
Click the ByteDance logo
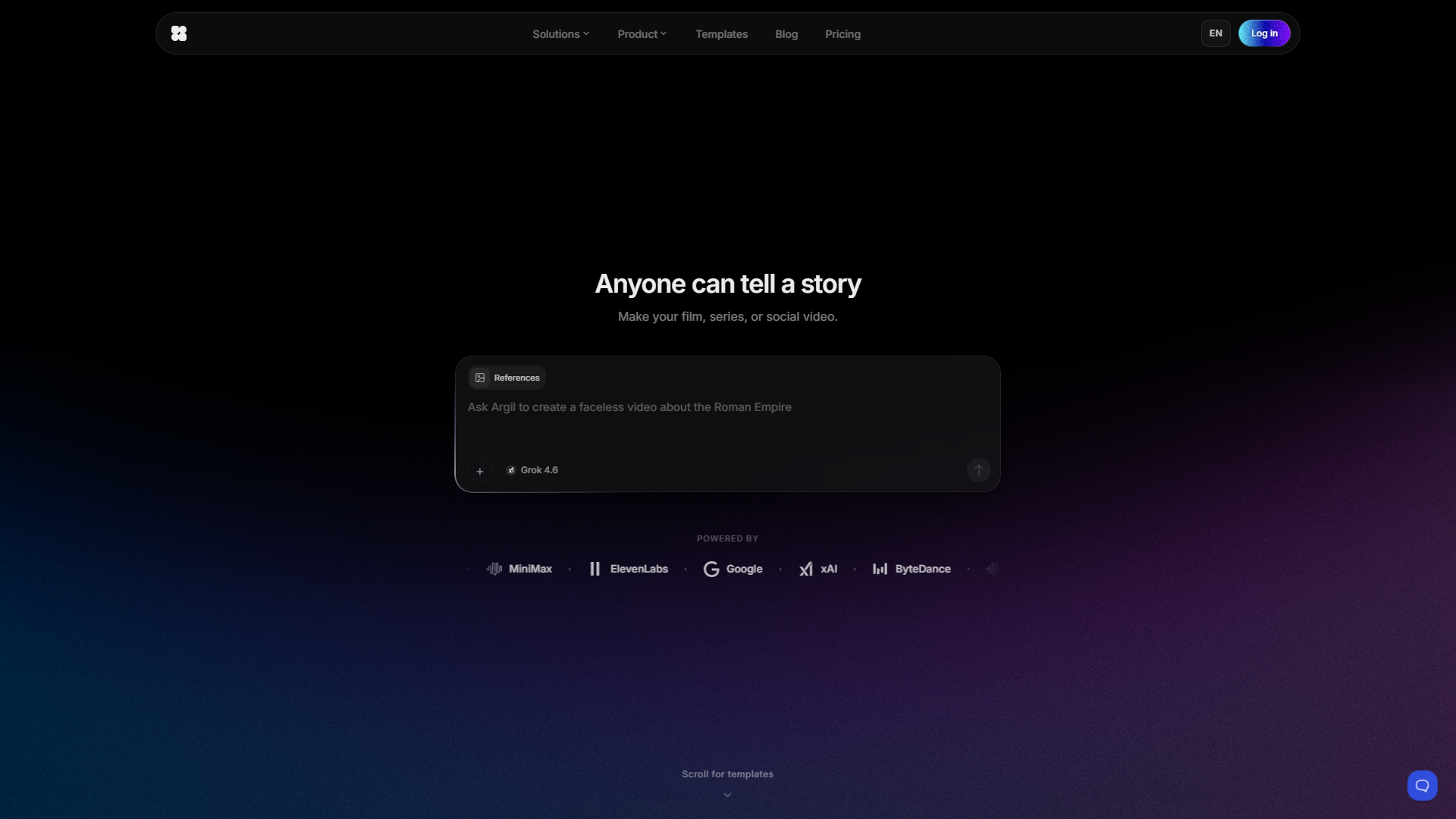click(x=912, y=569)
